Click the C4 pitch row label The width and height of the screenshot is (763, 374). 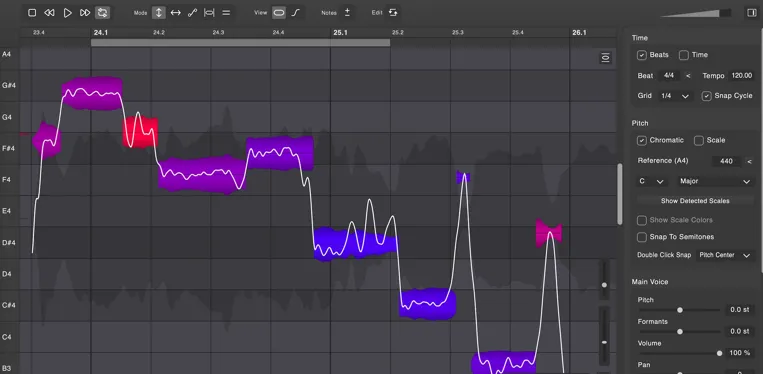click(6, 337)
